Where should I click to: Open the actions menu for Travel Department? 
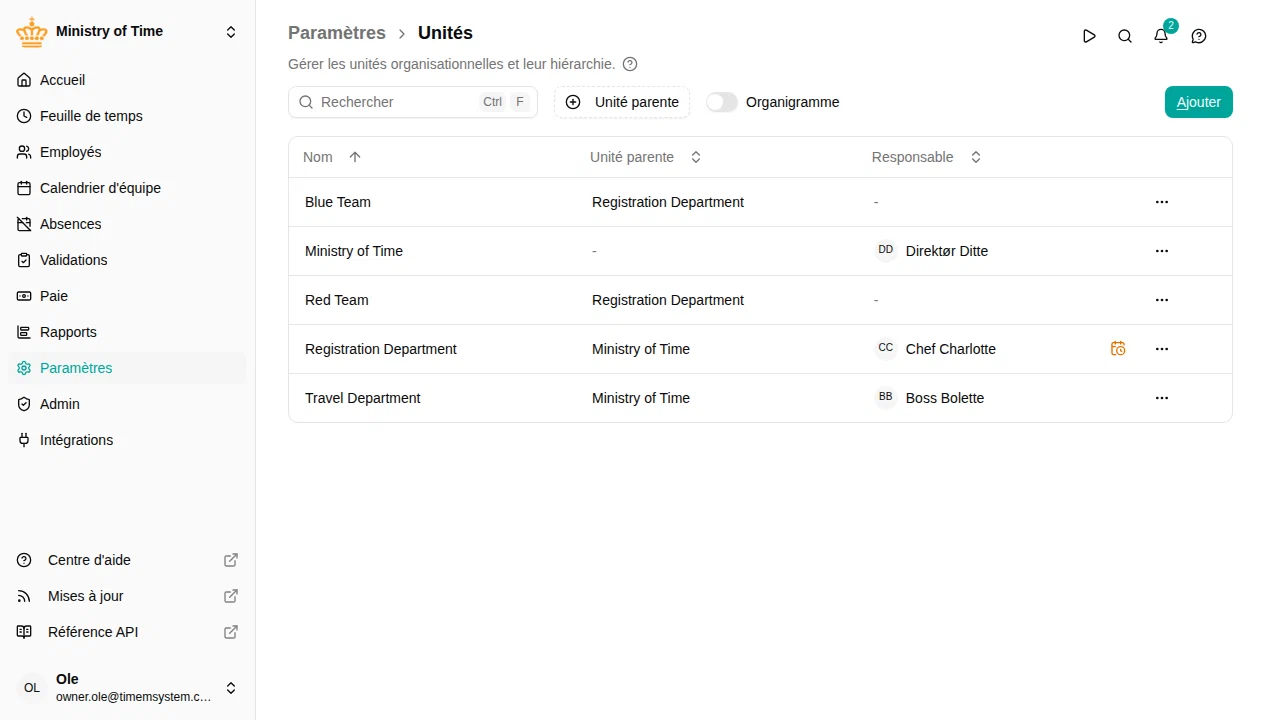(1162, 398)
